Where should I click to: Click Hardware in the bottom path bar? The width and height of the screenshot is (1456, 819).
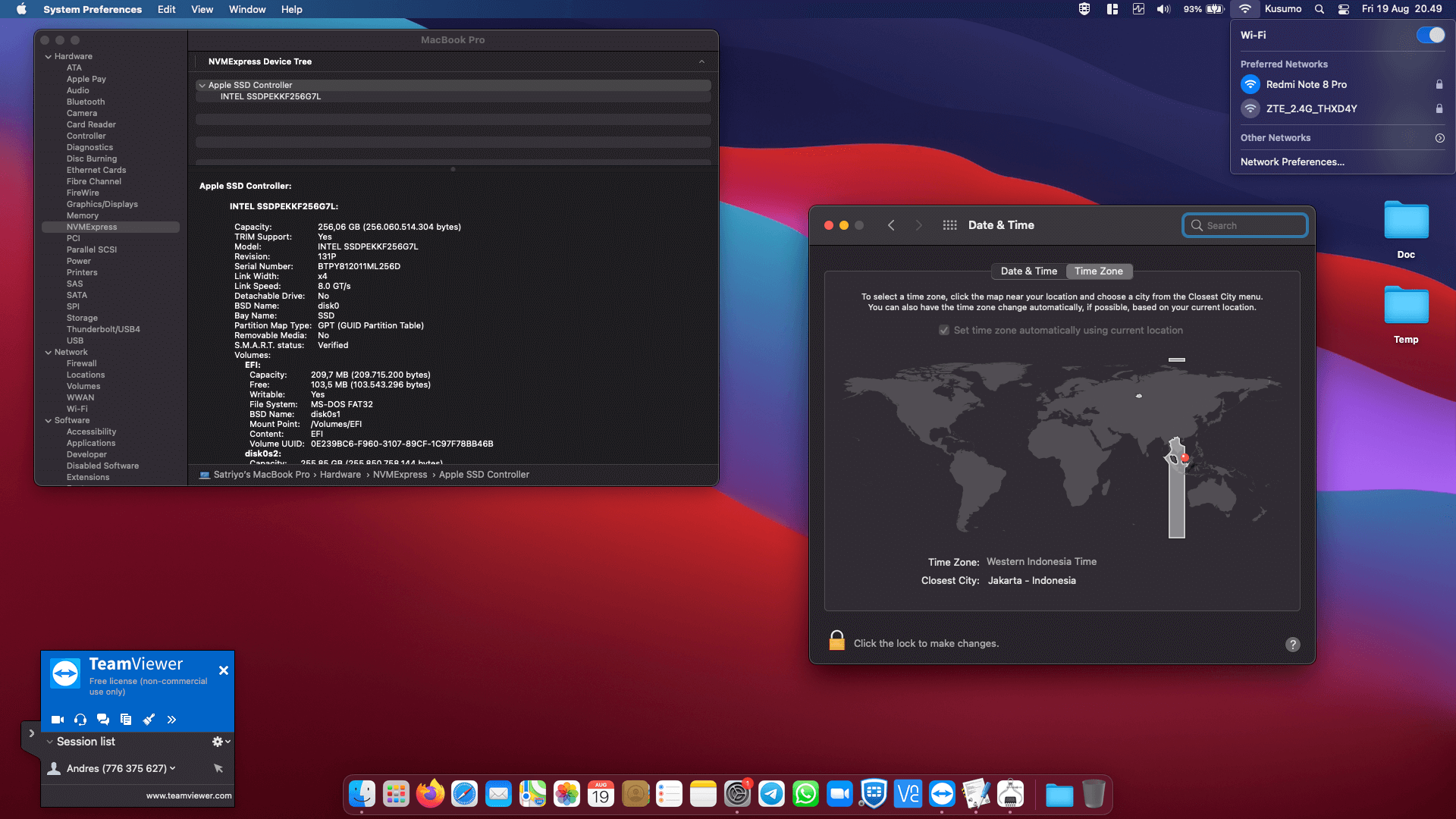point(340,475)
